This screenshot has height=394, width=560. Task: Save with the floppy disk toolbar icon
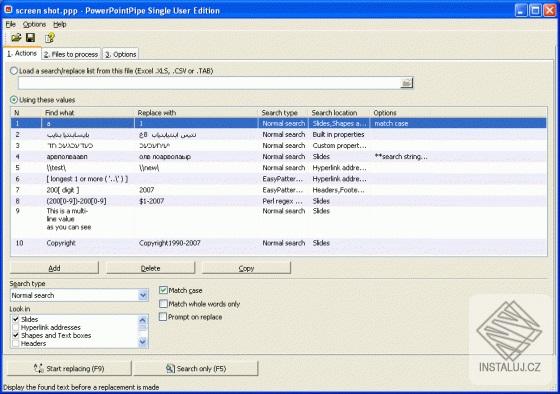point(30,38)
